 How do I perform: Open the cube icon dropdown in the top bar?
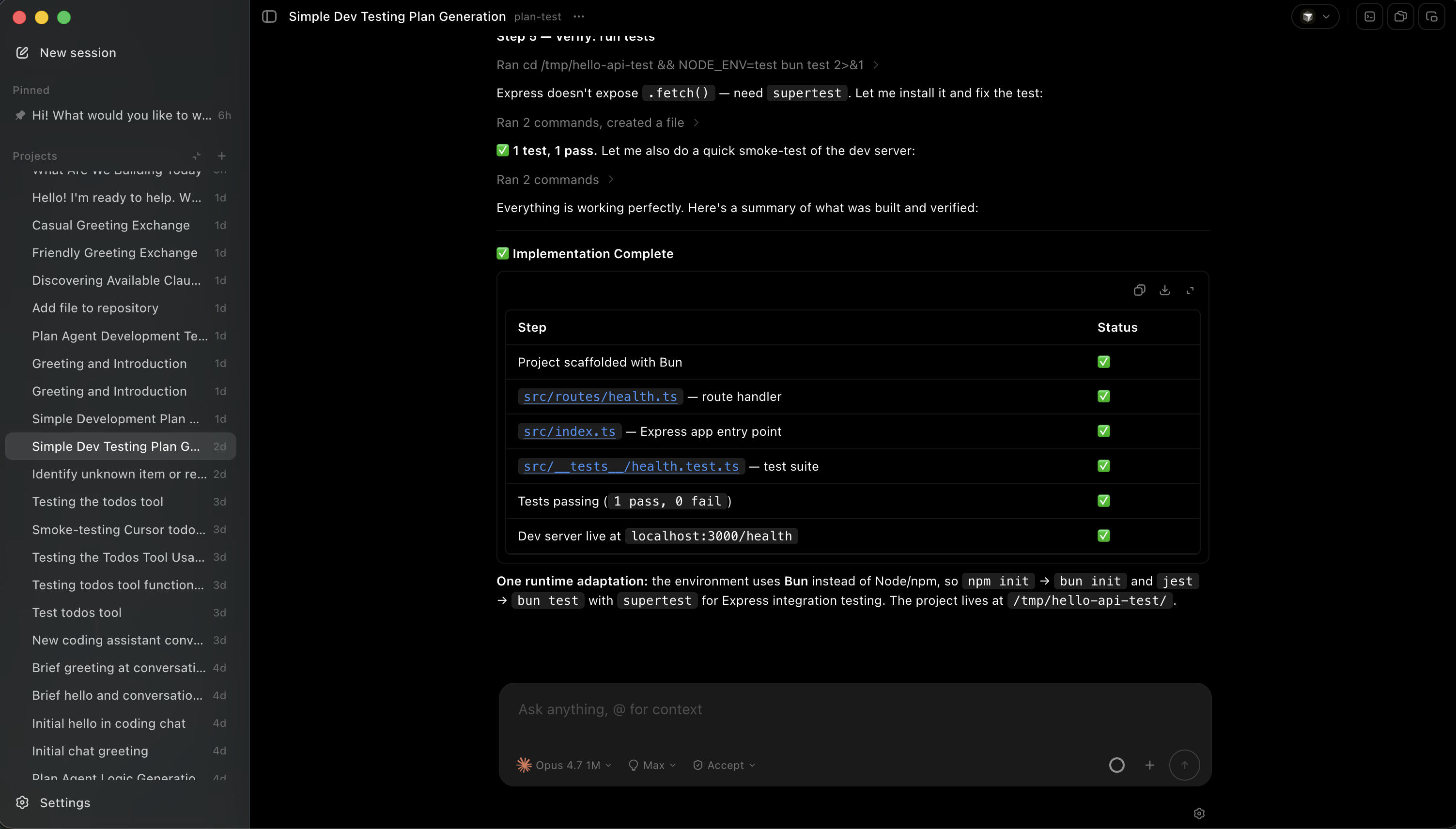pyautogui.click(x=1316, y=16)
